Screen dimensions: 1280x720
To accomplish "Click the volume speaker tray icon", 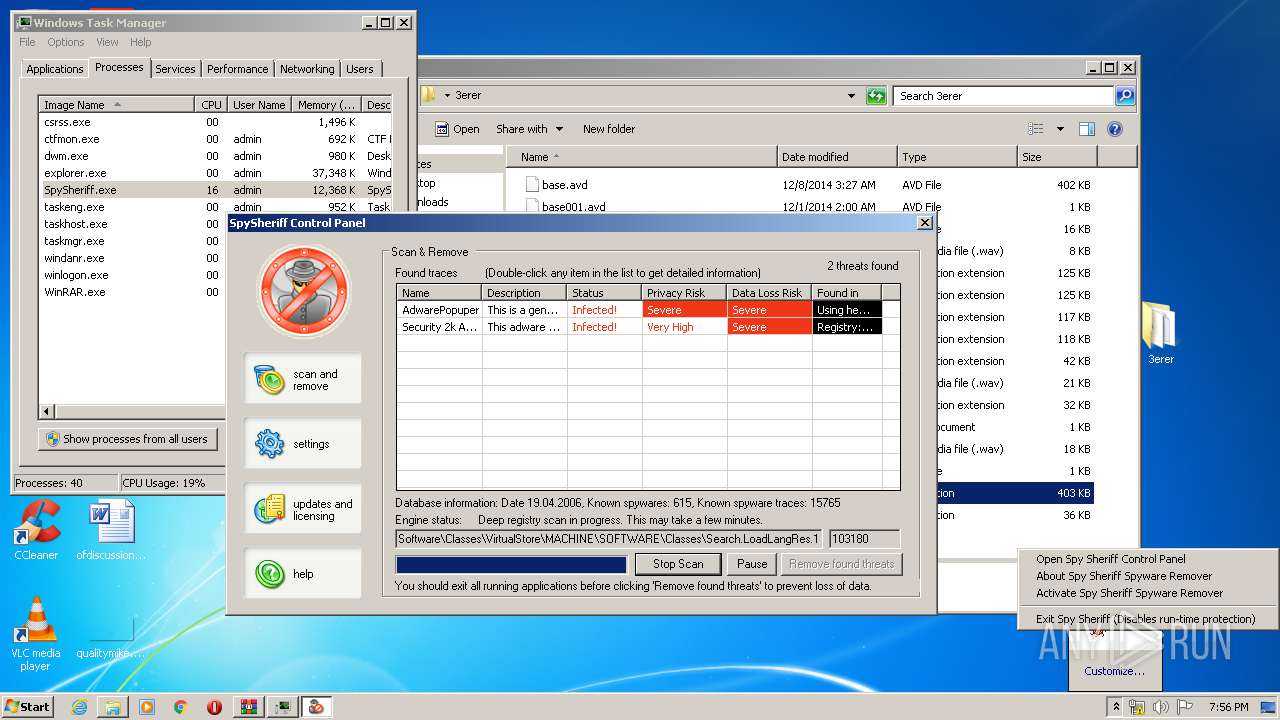I will [1160, 707].
